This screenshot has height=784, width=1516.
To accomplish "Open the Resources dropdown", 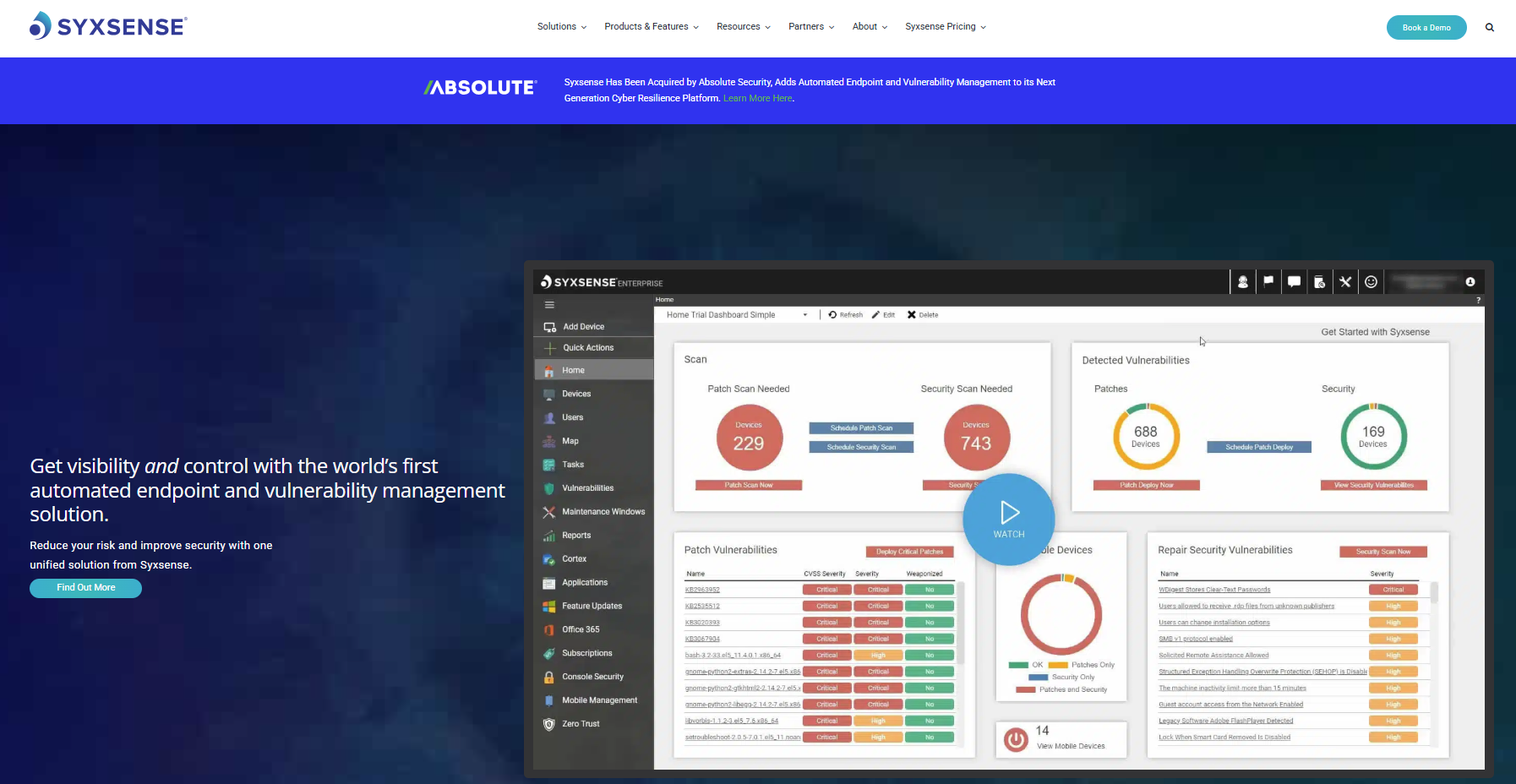I will point(744,27).
